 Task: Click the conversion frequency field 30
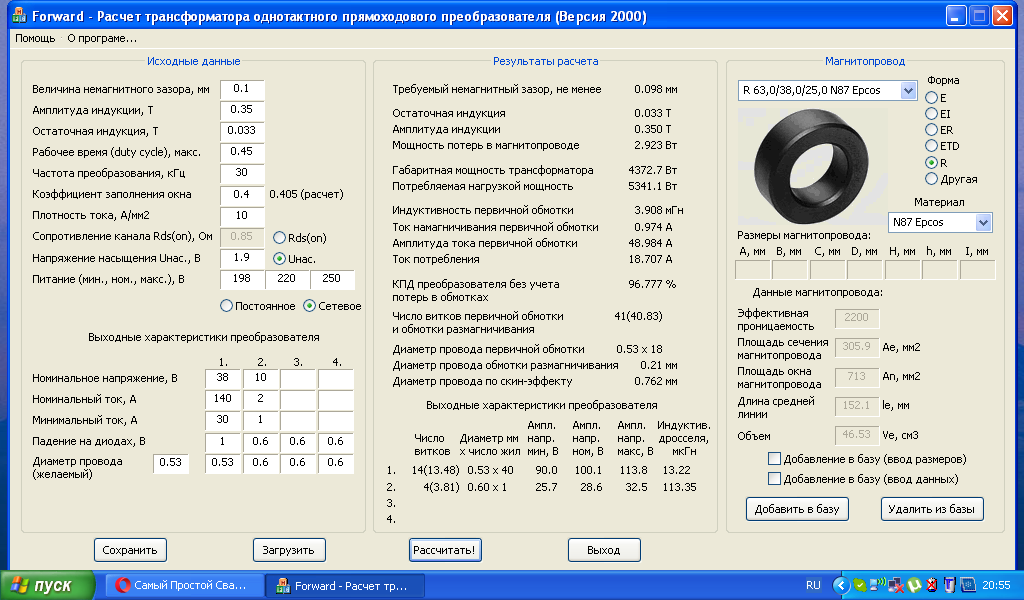click(242, 173)
